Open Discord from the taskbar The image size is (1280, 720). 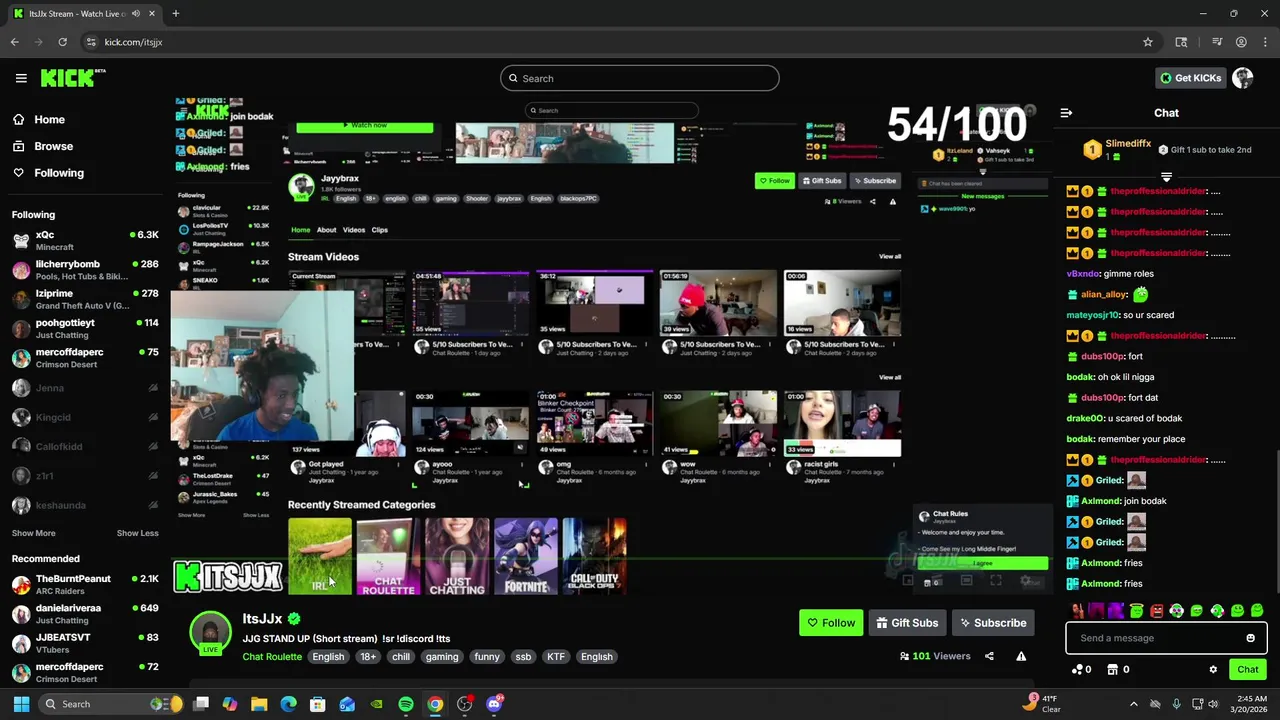pos(494,704)
